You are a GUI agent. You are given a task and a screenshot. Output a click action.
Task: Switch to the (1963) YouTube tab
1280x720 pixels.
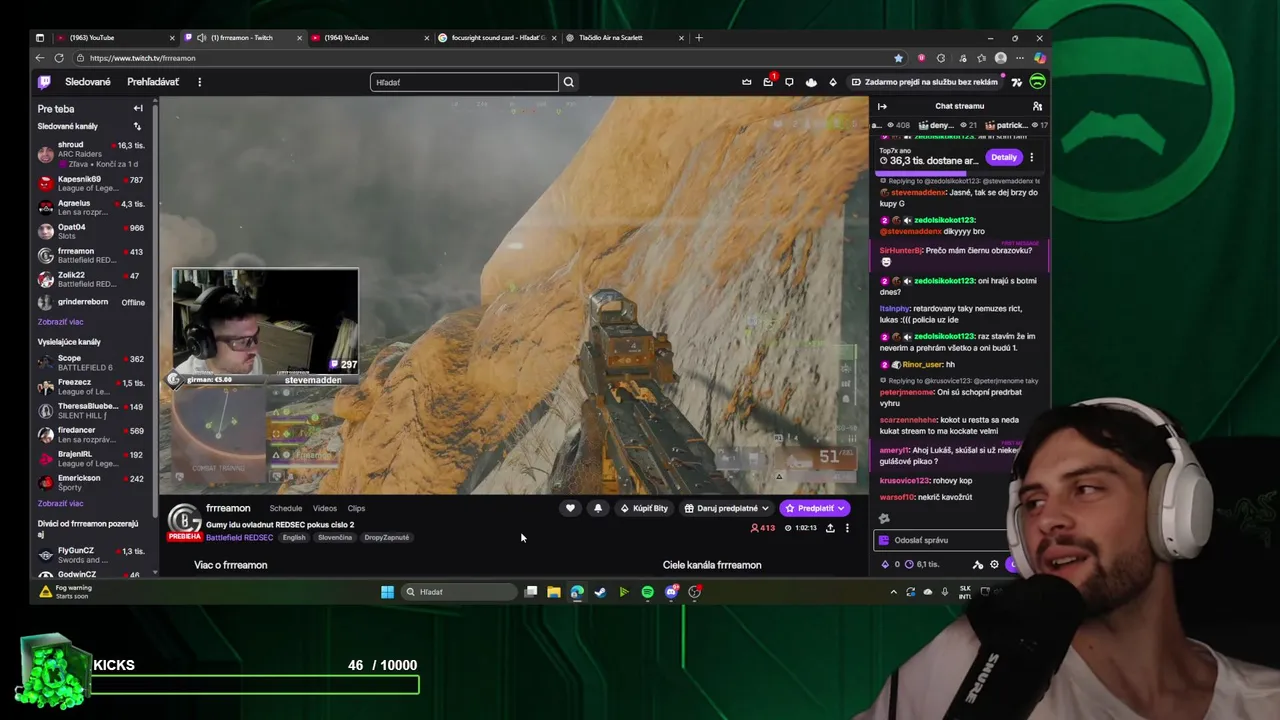coord(116,38)
